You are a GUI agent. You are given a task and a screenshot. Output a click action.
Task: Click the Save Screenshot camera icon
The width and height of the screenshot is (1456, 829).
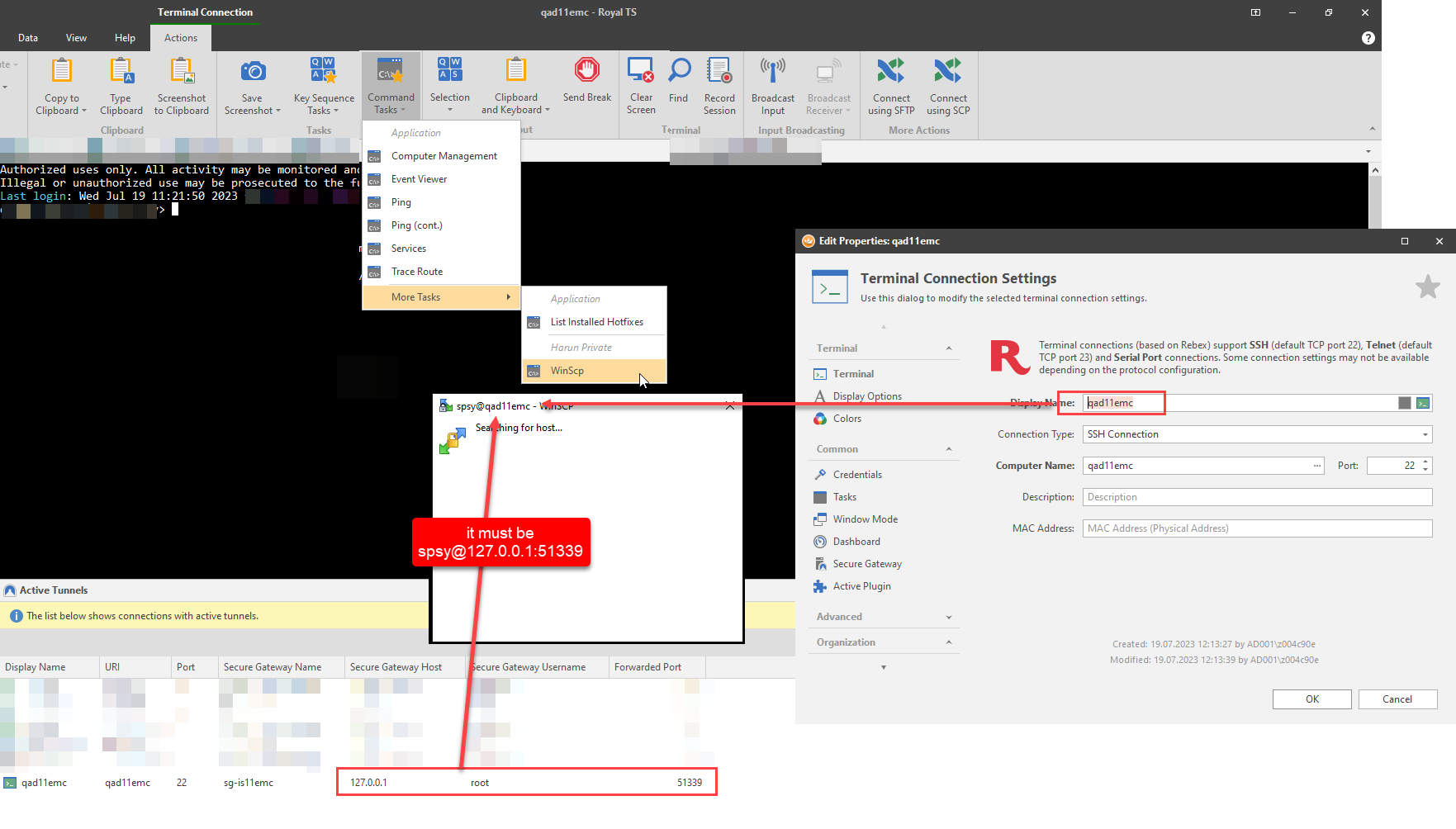[253, 72]
